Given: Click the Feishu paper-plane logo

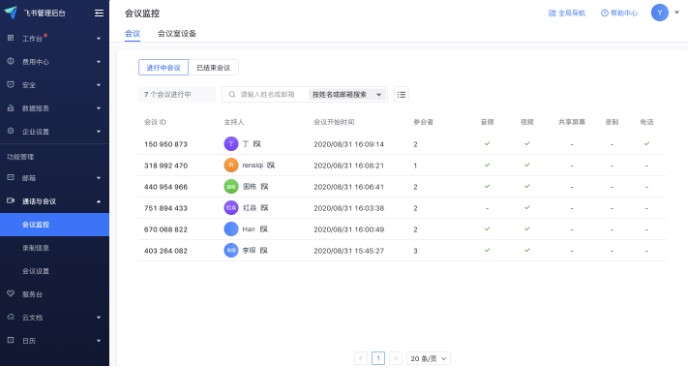Looking at the screenshot, I should click(x=11, y=12).
